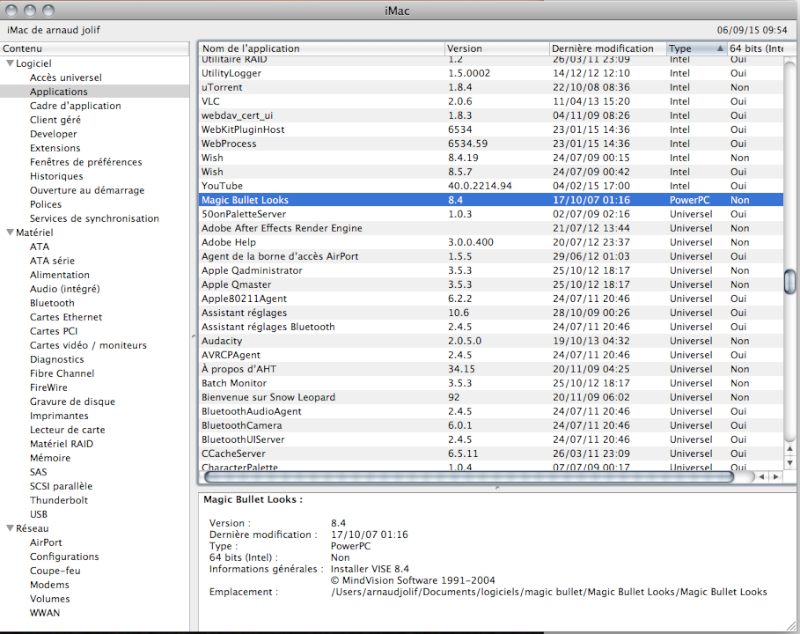800x634 pixels.
Task: Collapse the Matériel disclosure triangle
Action: click(9, 232)
